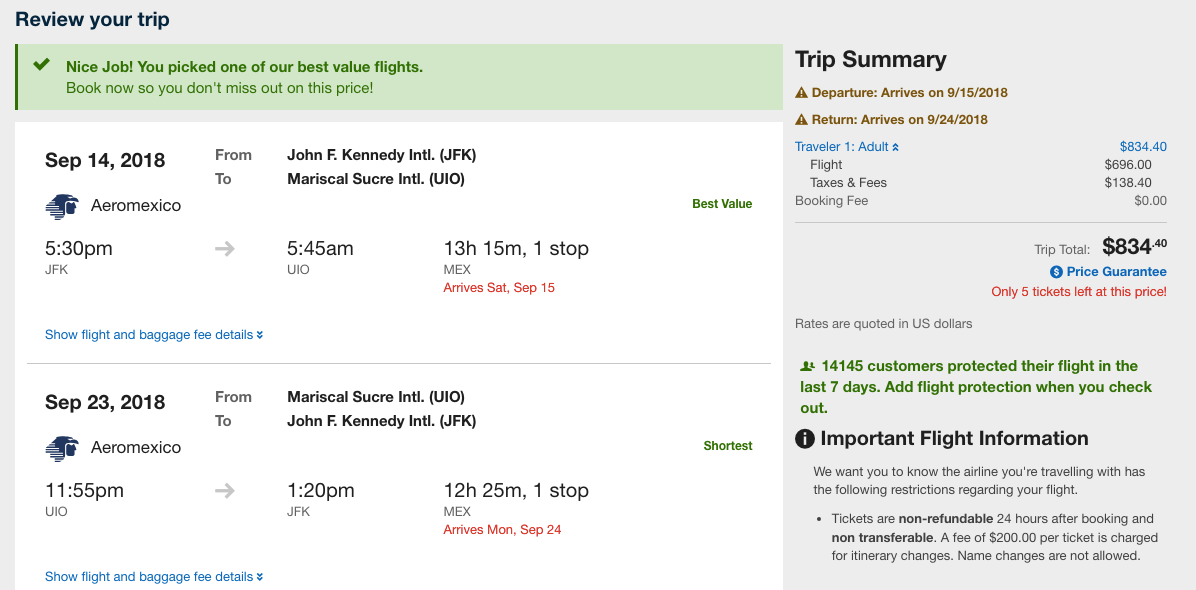This screenshot has height=590, width=1196.
Task: Click the warning icon beside Return arrival notice
Action: [801, 120]
